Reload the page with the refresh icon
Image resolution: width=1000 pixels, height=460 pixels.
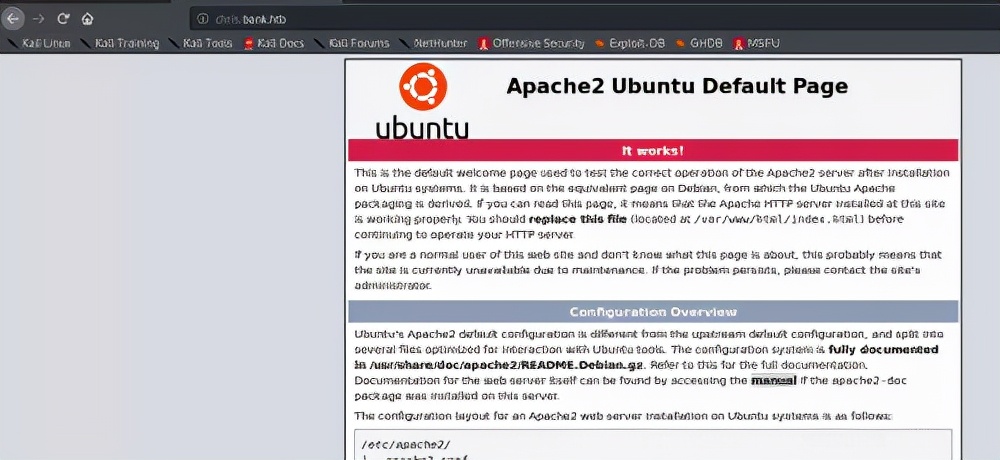point(62,19)
